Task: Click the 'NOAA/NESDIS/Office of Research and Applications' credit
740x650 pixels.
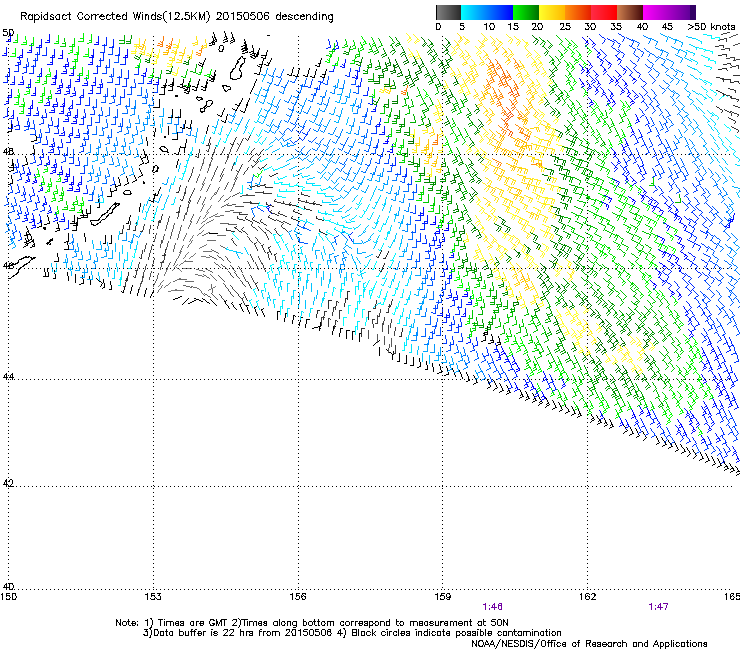Action: [589, 644]
